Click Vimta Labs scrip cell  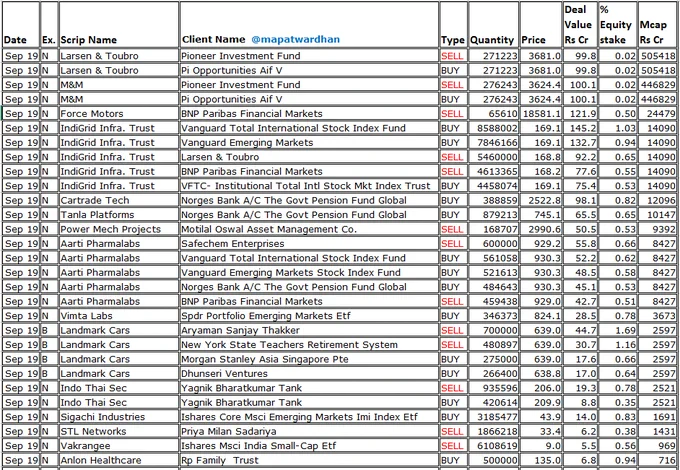118,316
